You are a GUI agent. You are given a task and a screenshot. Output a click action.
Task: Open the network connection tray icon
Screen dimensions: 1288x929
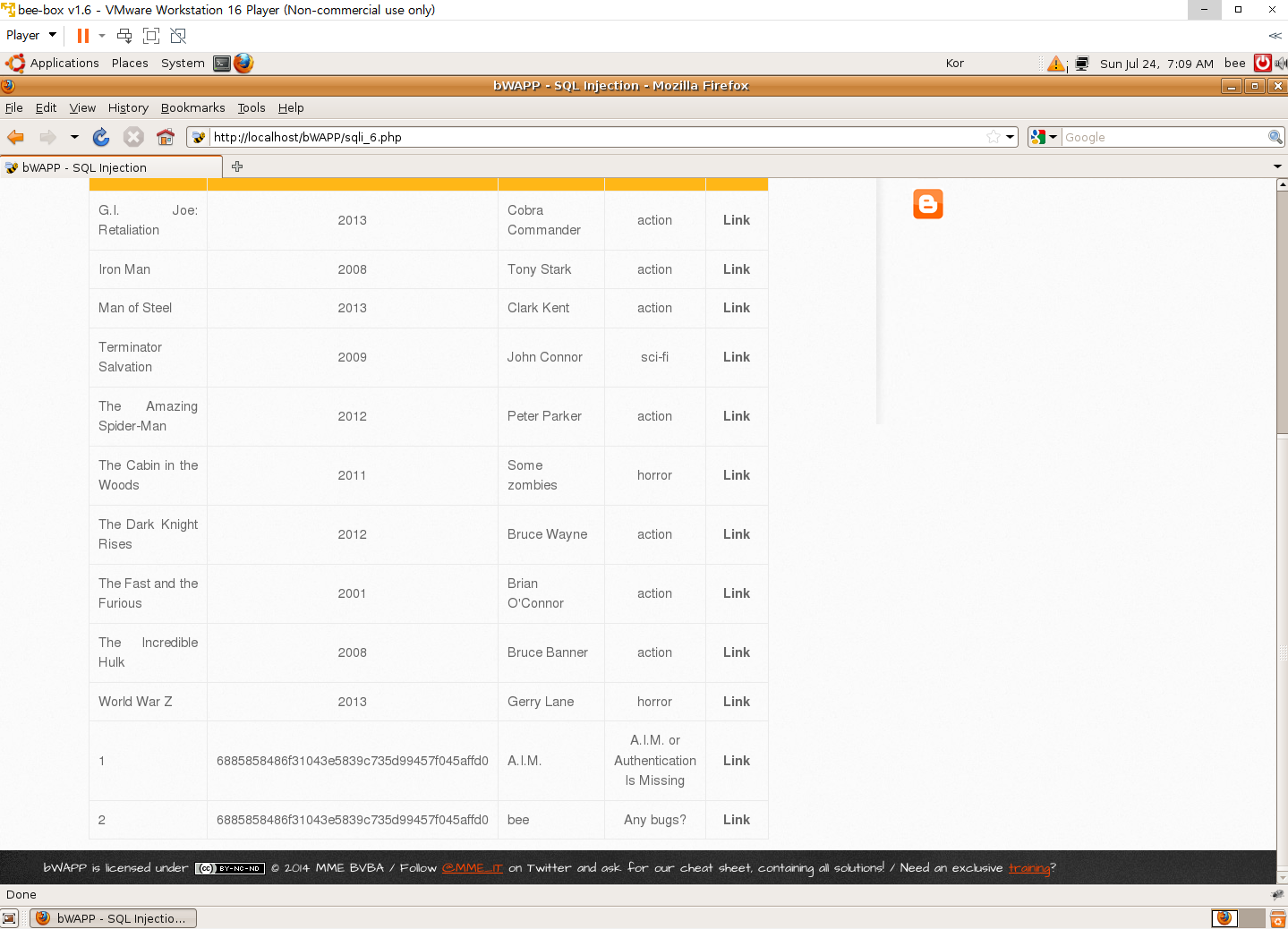click(1081, 64)
